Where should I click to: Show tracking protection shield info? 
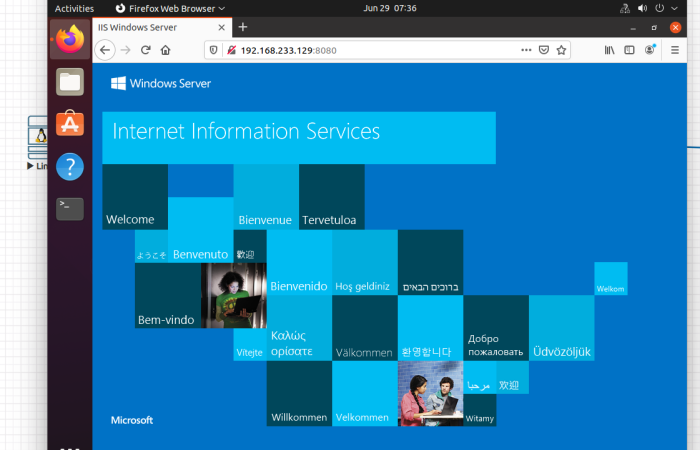click(213, 50)
